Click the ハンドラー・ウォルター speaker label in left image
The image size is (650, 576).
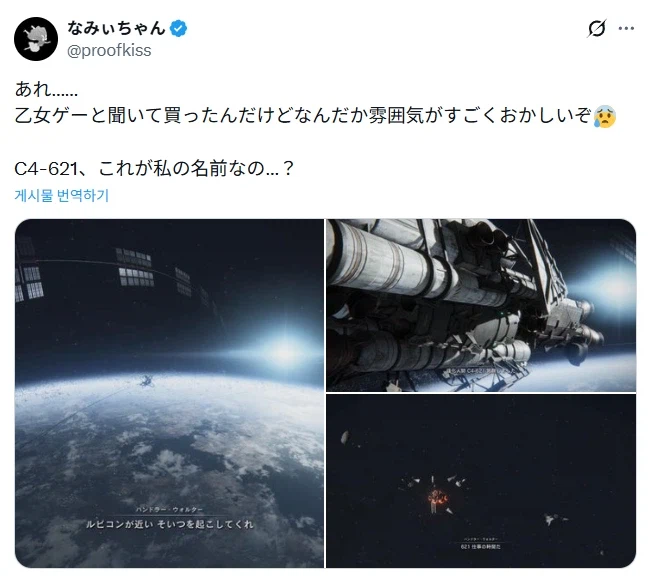[169, 509]
